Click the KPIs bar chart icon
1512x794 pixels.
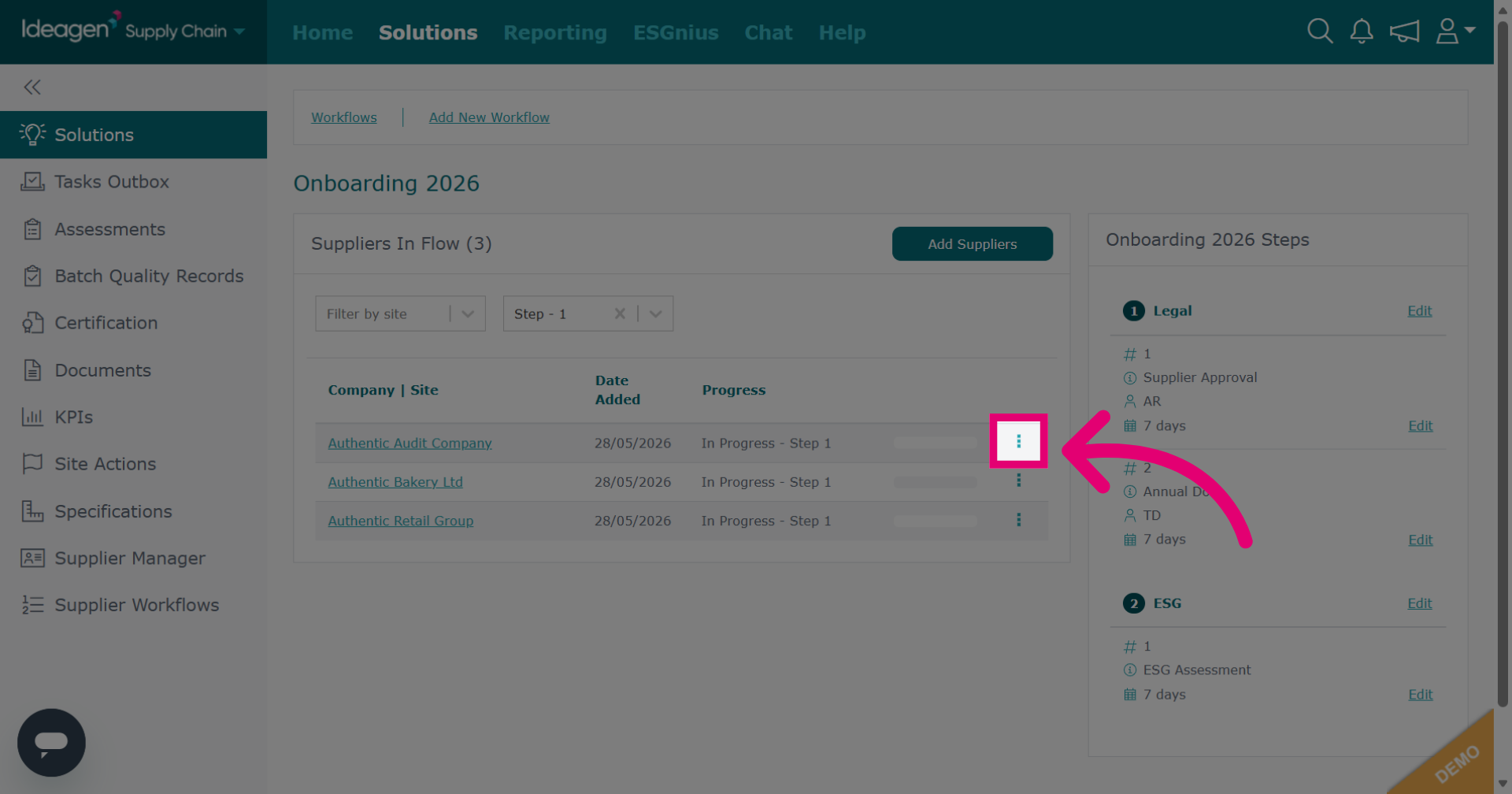32,417
